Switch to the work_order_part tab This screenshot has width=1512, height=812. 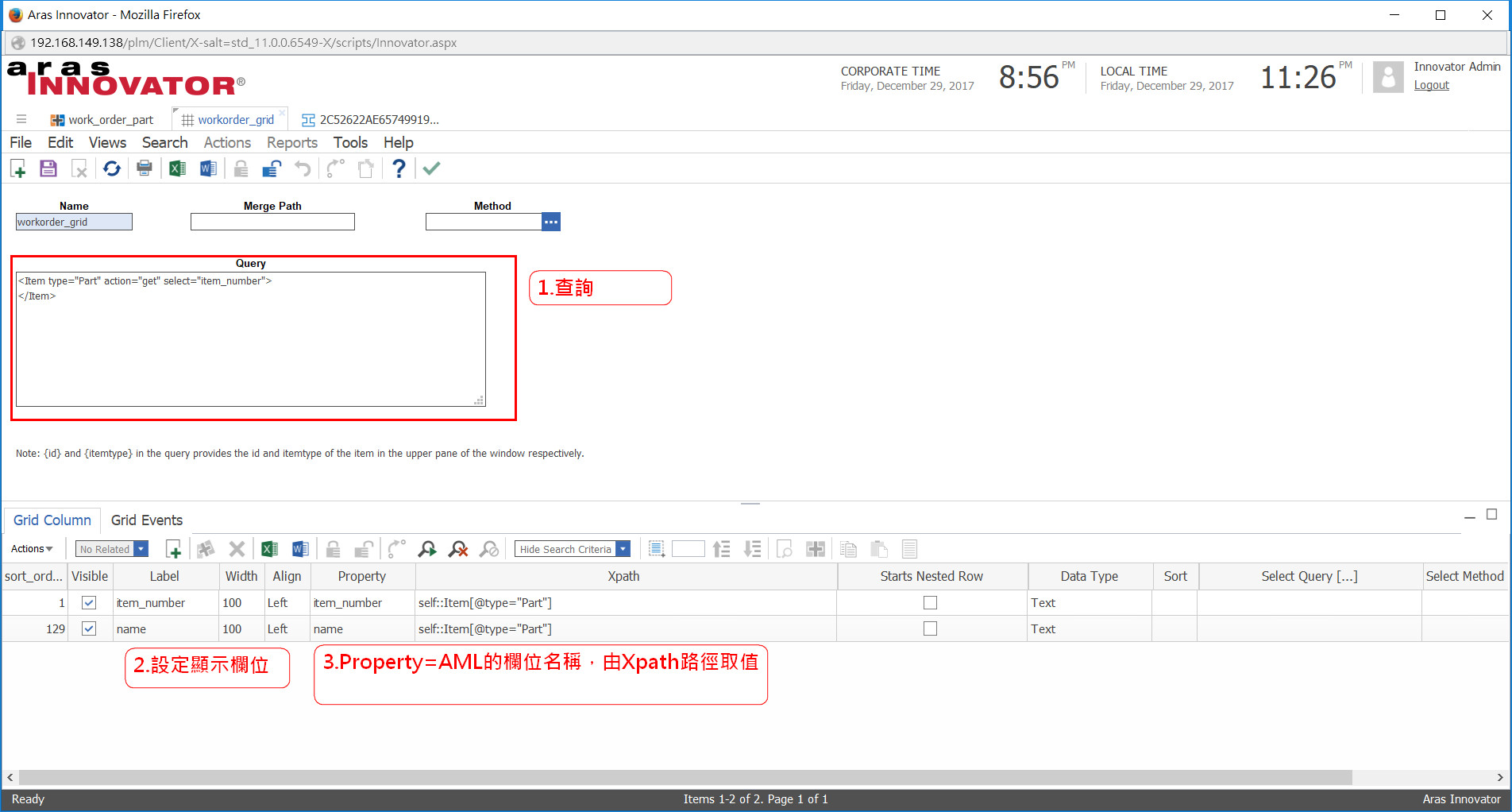102,120
